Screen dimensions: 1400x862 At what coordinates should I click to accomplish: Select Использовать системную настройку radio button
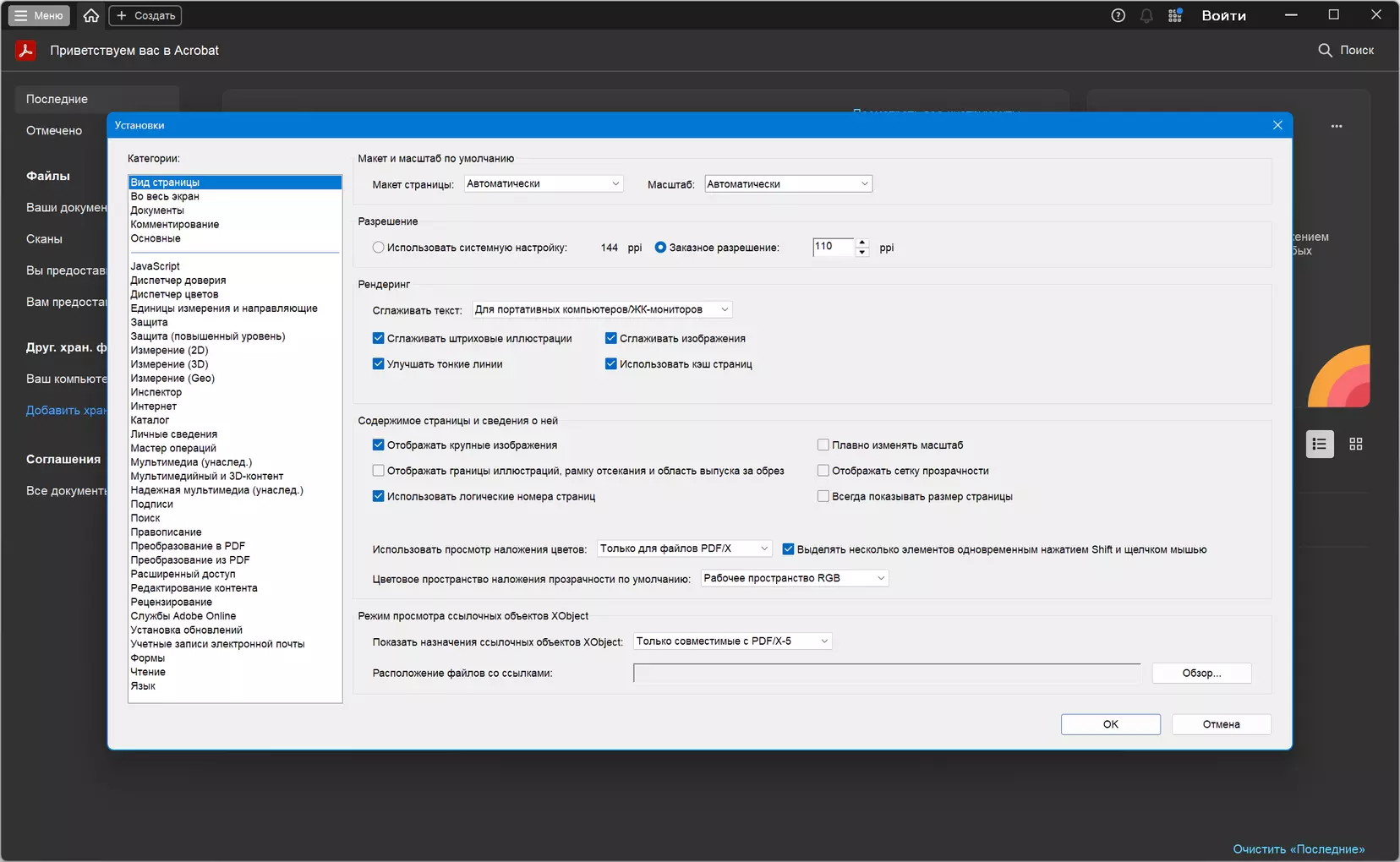378,248
